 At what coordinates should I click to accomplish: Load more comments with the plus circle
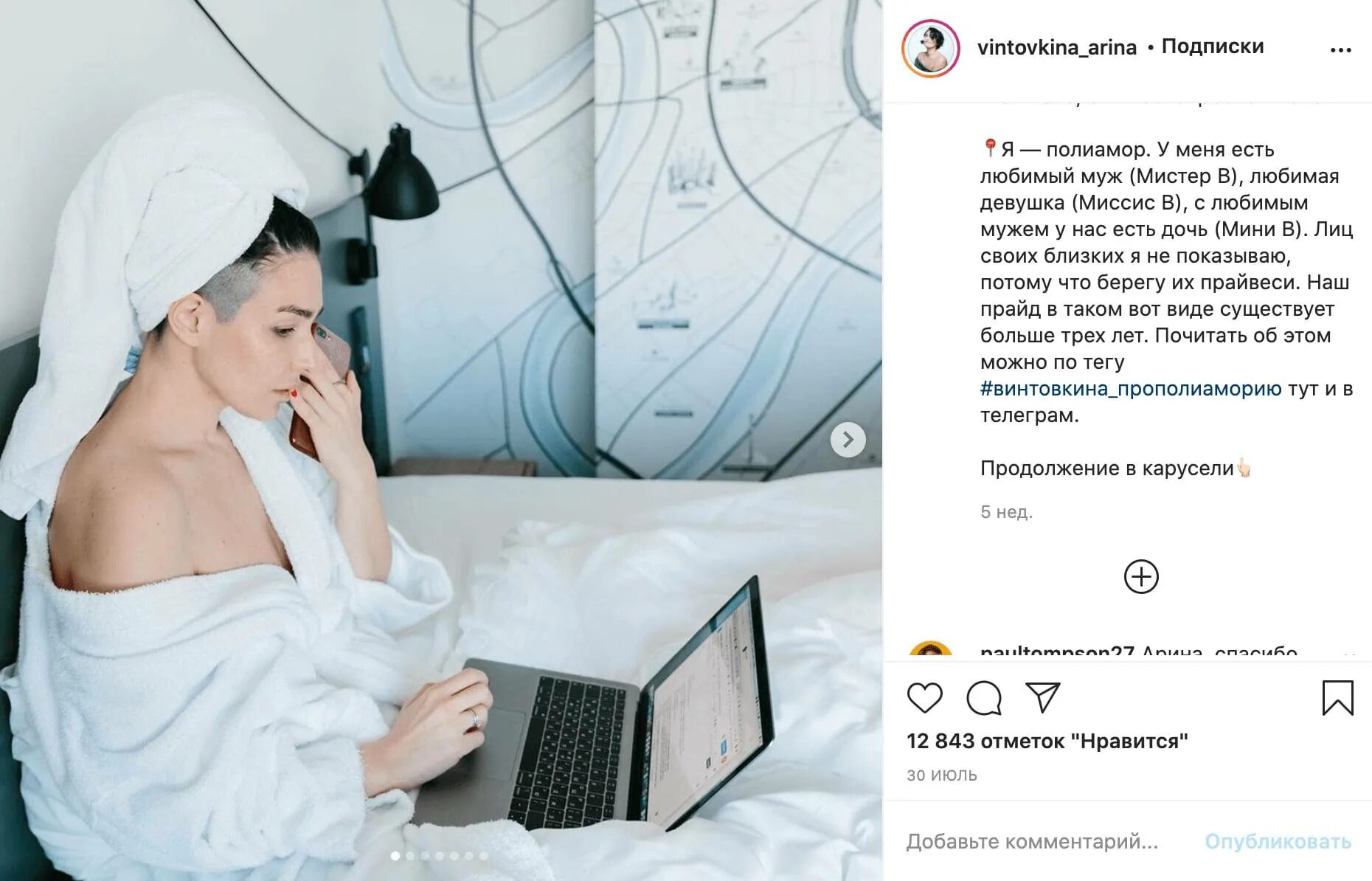tap(1141, 576)
